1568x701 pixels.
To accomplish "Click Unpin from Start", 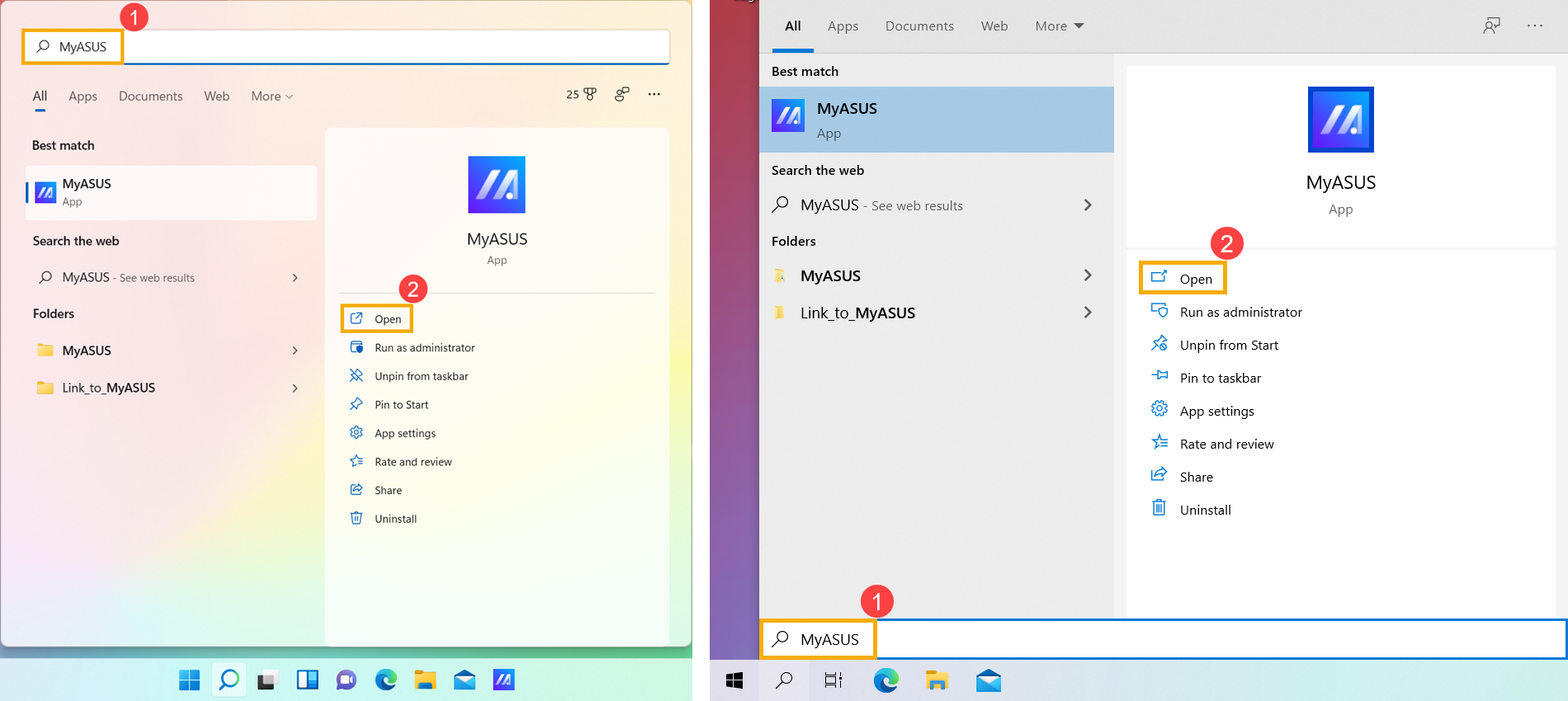I will 1215,345.
